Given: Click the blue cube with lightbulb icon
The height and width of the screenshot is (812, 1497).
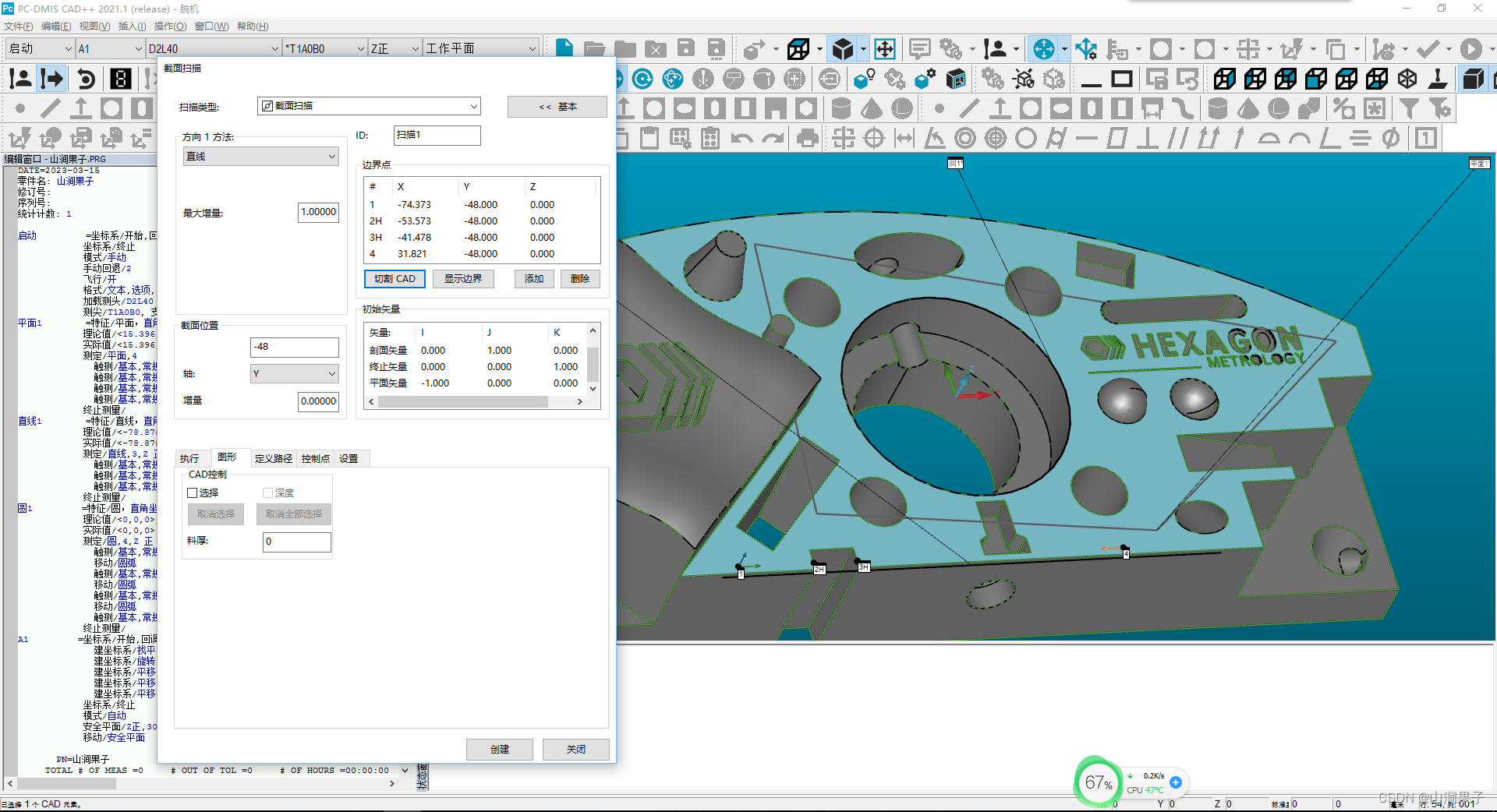Looking at the screenshot, I should [864, 79].
